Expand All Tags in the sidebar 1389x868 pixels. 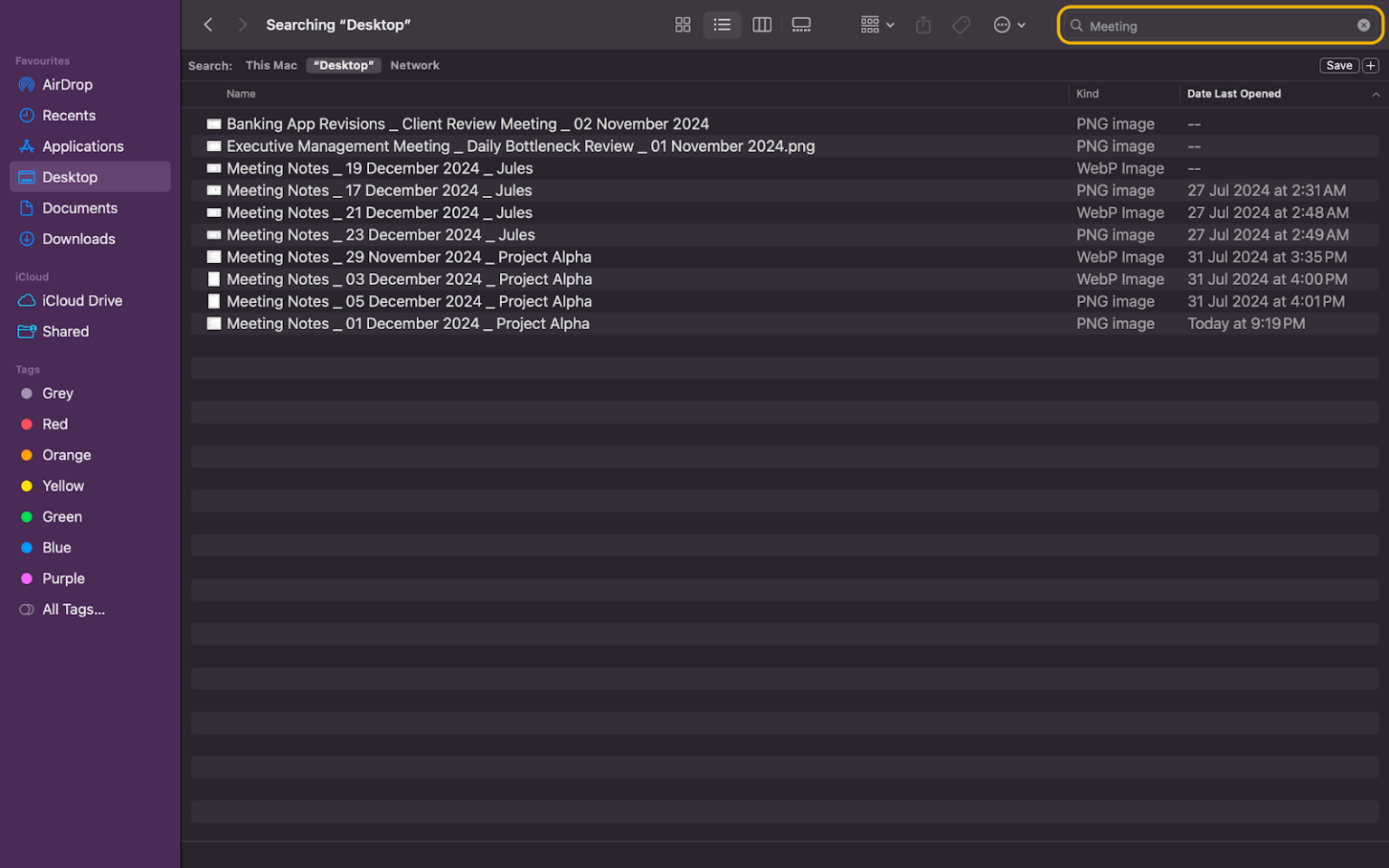72,609
